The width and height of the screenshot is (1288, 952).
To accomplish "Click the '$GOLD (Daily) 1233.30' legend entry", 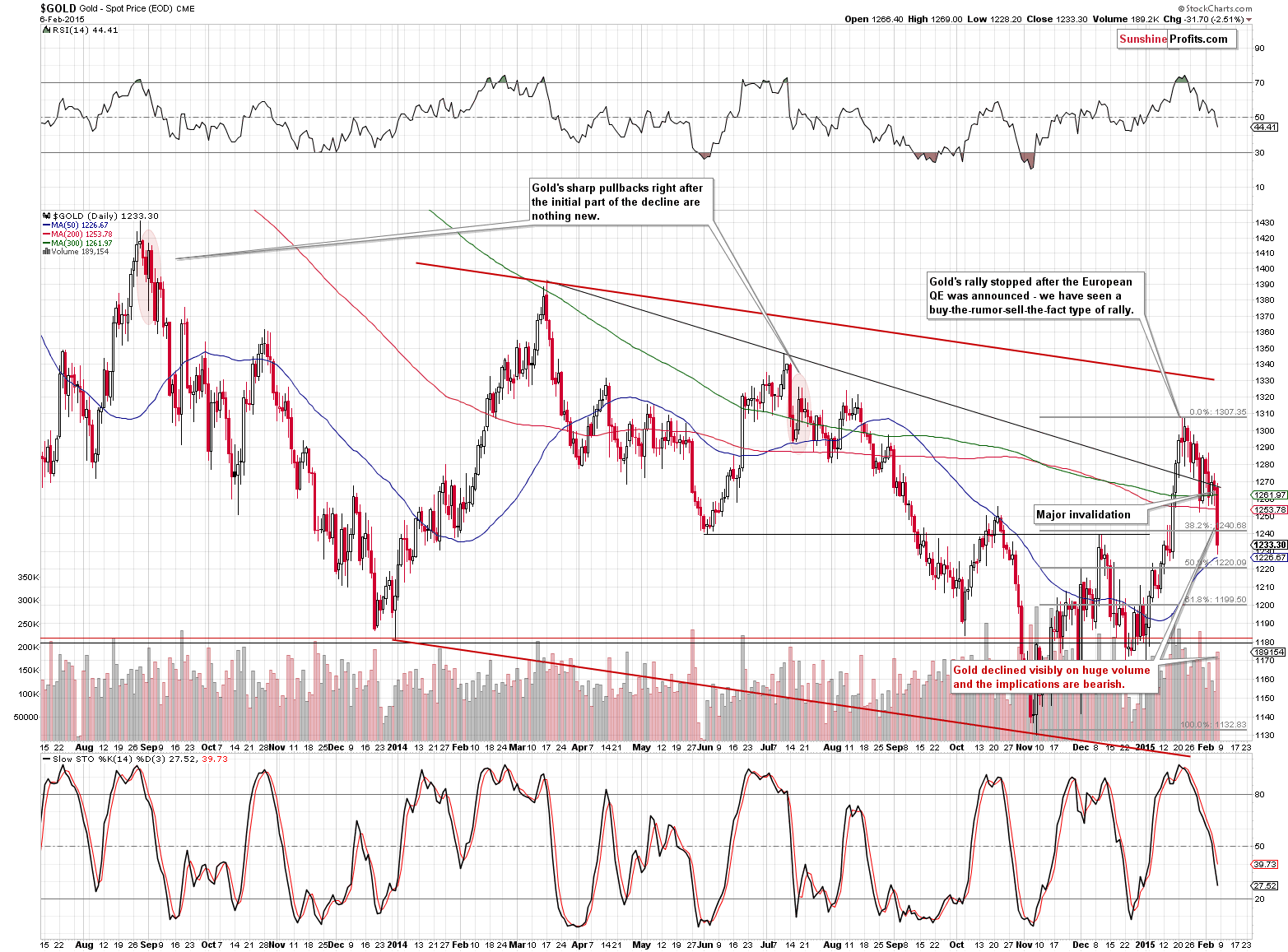I will click(x=105, y=216).
